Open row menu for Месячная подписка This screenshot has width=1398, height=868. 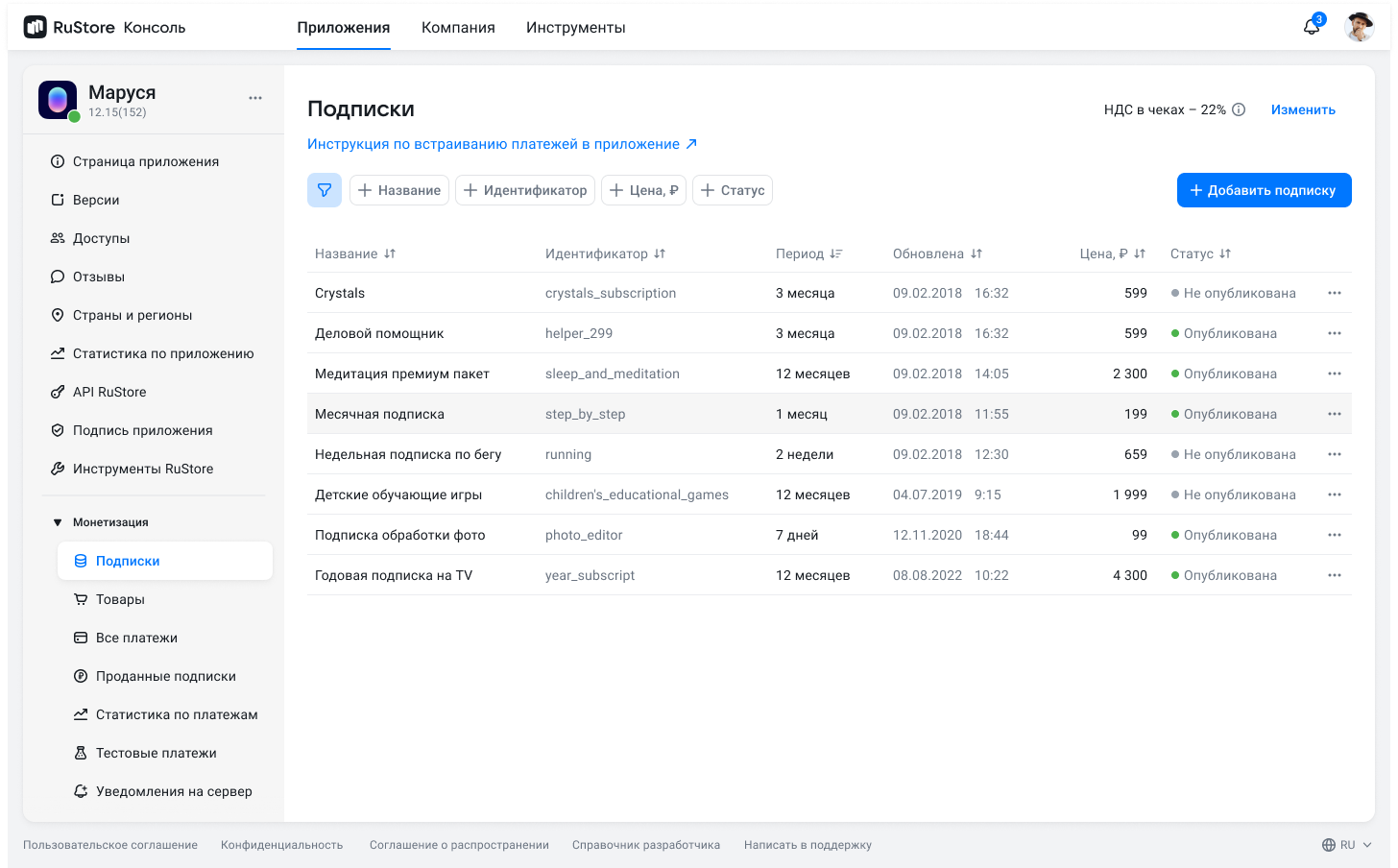click(x=1335, y=414)
